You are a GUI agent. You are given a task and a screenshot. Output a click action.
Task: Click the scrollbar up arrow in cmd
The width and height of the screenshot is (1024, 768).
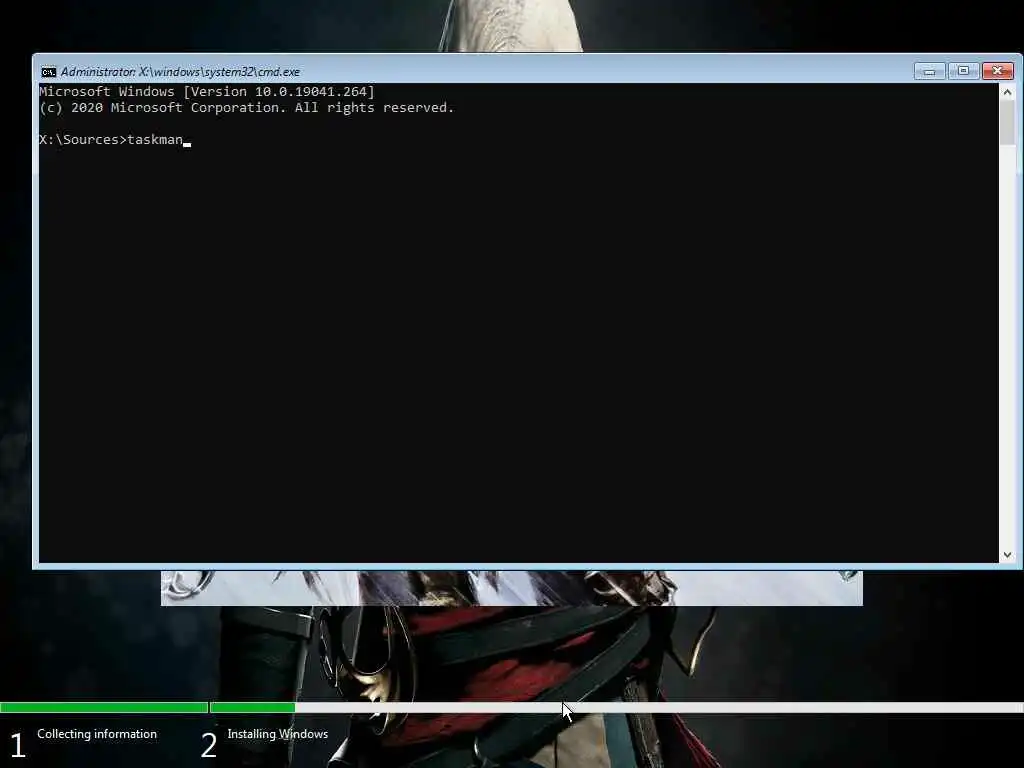pos(1007,92)
